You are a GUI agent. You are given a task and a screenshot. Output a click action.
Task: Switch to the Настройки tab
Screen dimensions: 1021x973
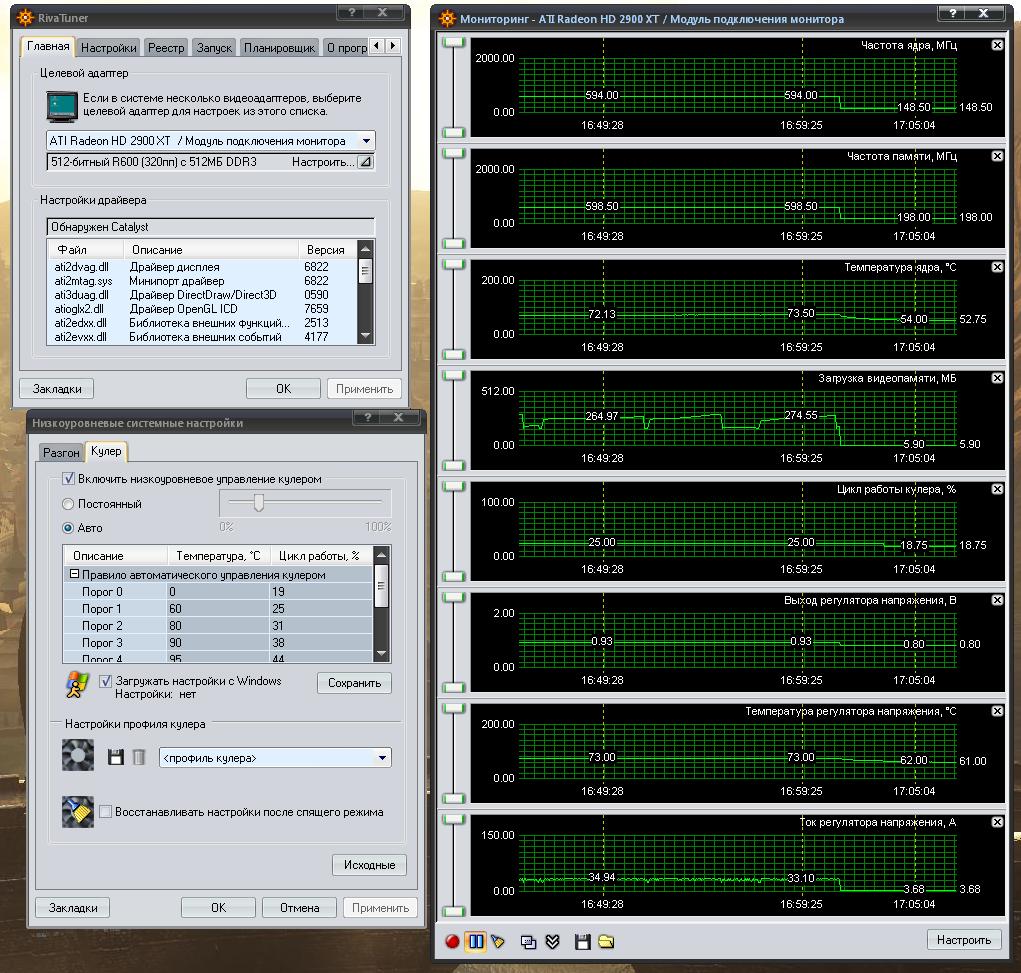(108, 48)
